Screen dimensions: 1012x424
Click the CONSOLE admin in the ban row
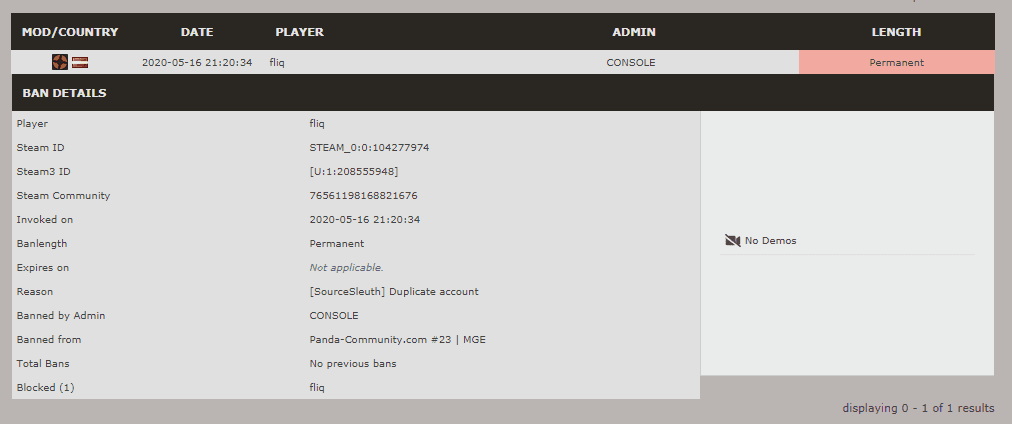631,62
